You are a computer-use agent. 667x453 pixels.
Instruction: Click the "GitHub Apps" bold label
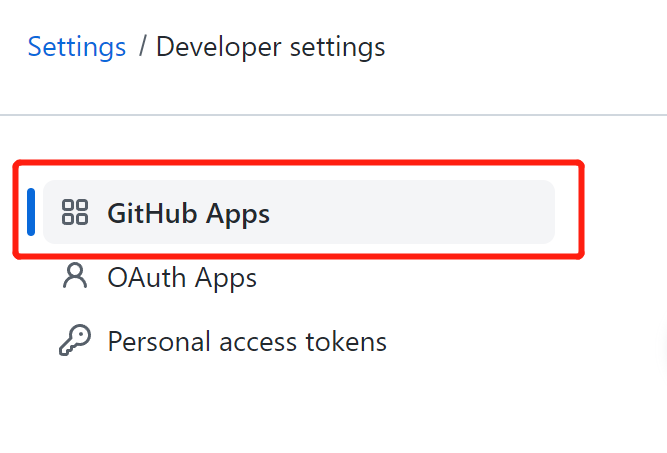188,213
